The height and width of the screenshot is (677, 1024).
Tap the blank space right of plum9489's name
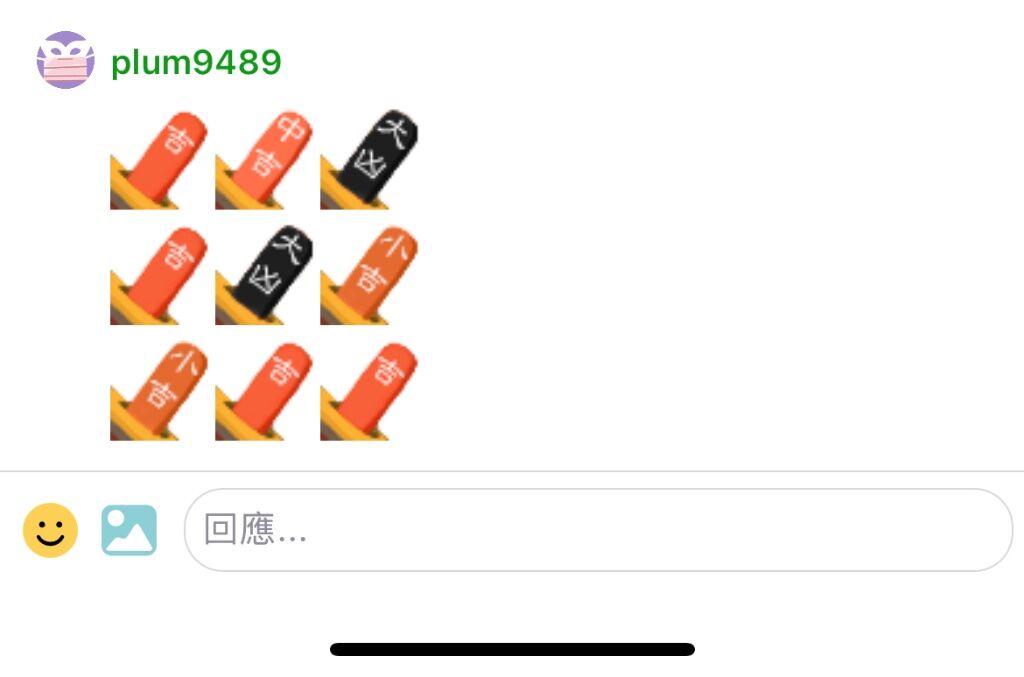click(653, 63)
